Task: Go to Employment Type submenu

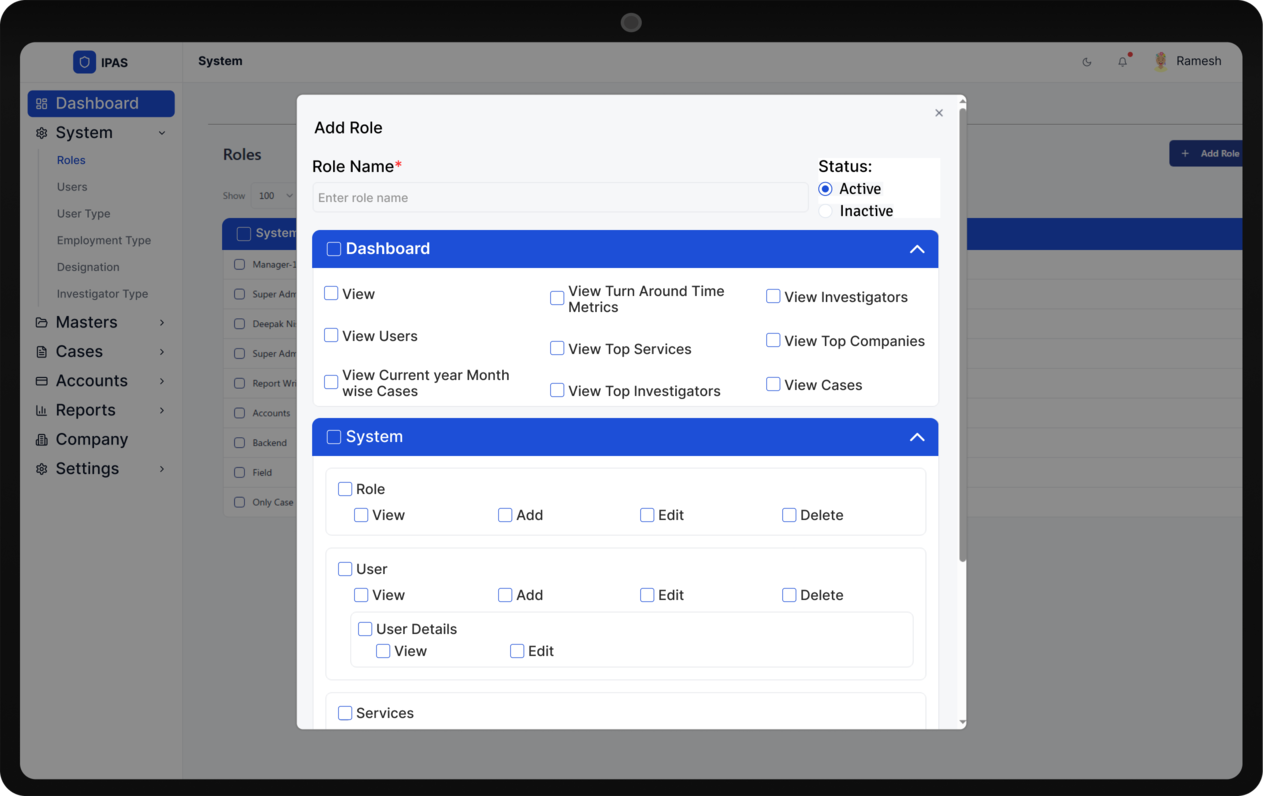Action: tap(104, 240)
